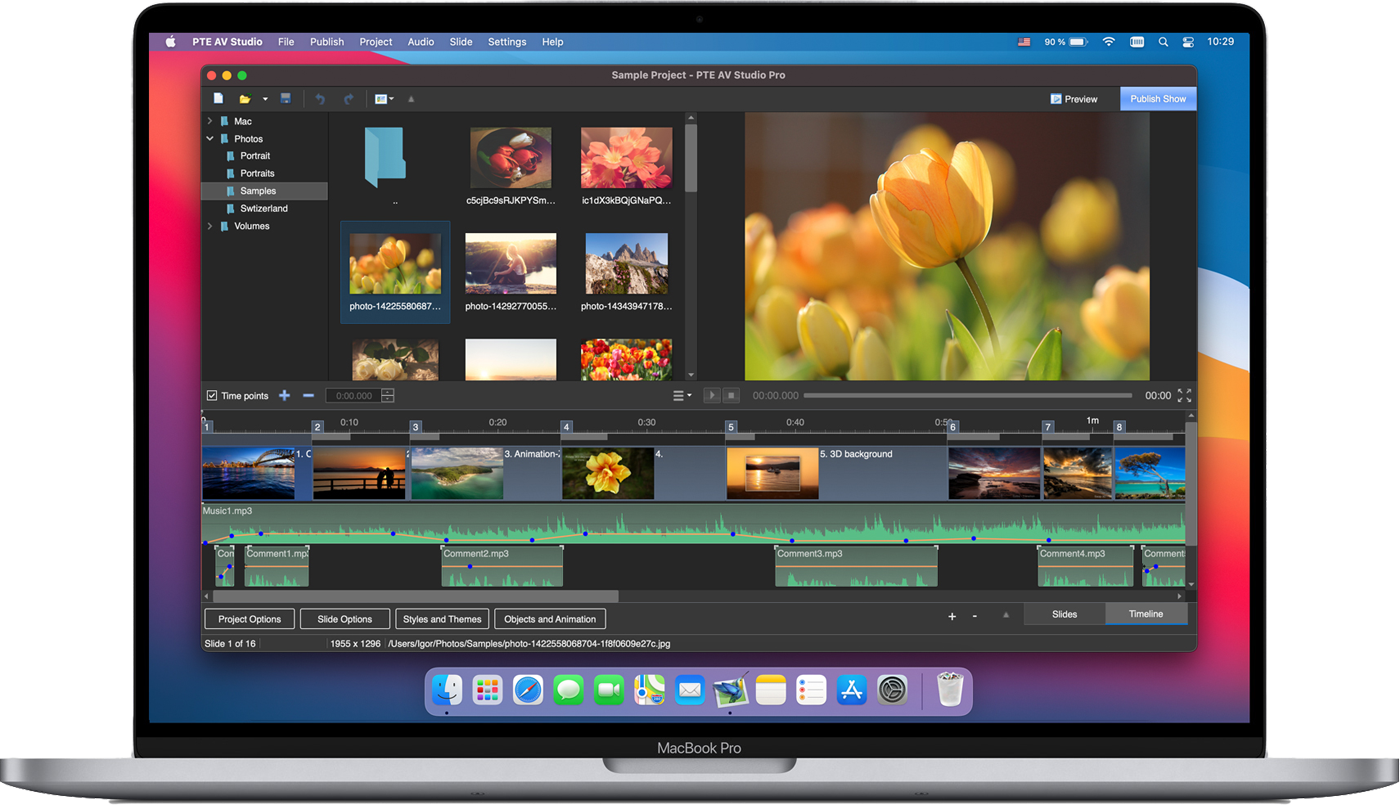The image size is (1400, 805).
Task: Click the file list vertical scrollbar
Action: pyautogui.click(x=690, y=157)
